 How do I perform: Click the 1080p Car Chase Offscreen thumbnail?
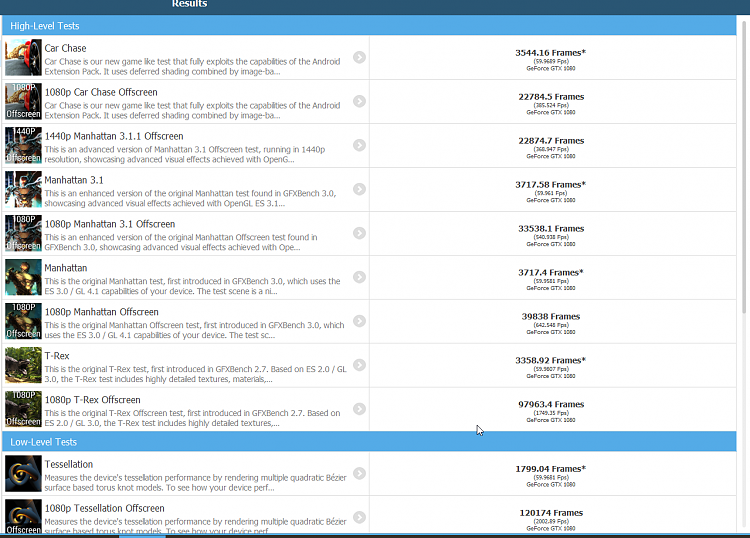point(23,101)
